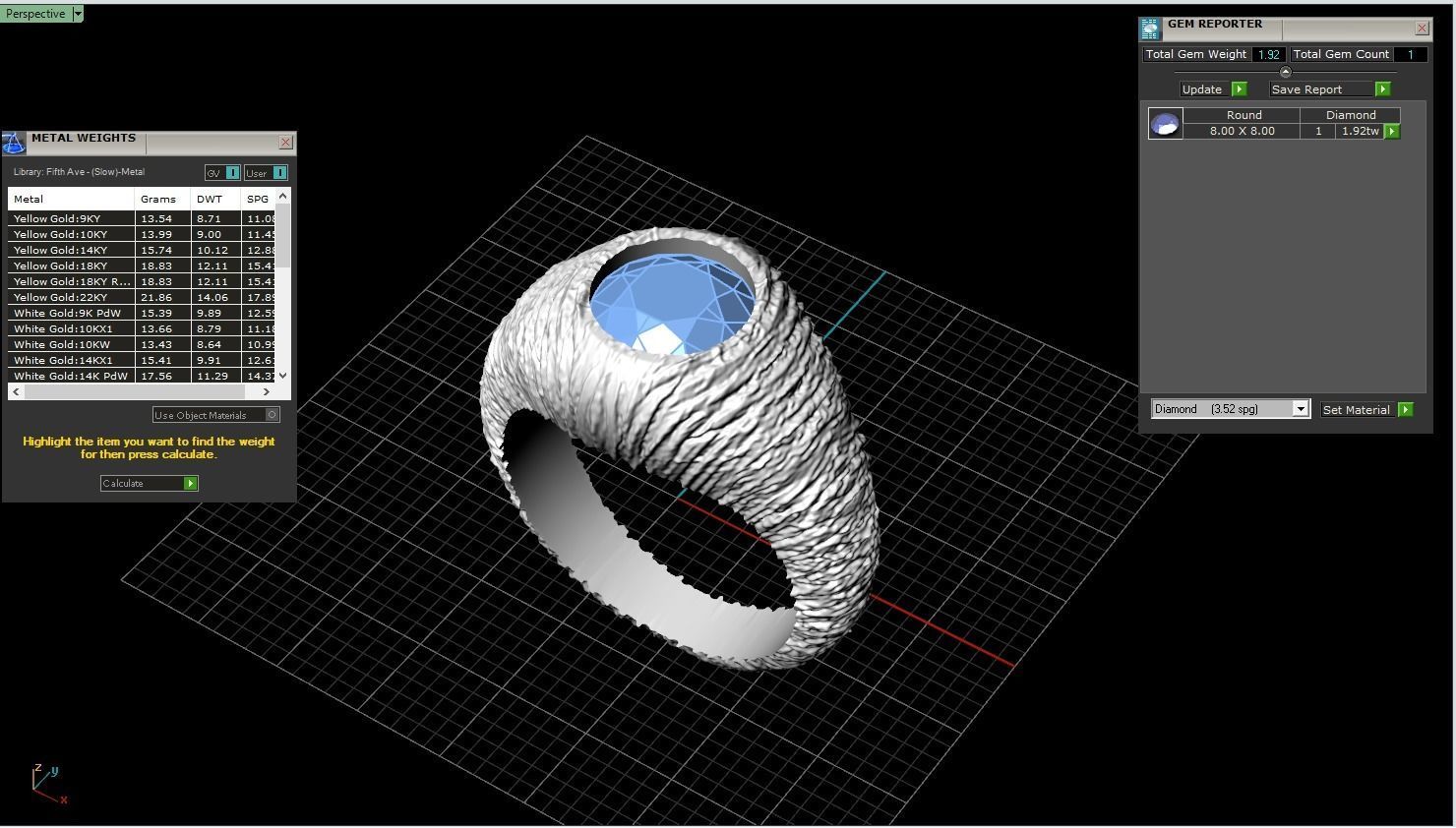
Task: Select the White Gold:10KW row
Action: coord(142,344)
